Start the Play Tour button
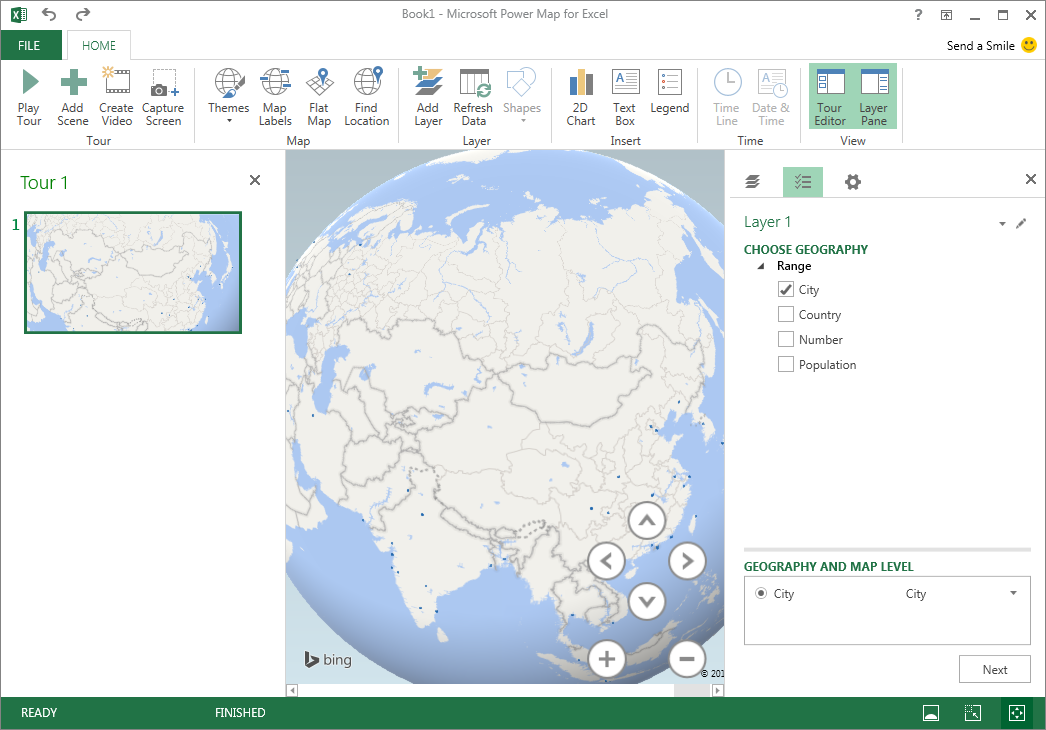1046x730 pixels. pyautogui.click(x=29, y=97)
